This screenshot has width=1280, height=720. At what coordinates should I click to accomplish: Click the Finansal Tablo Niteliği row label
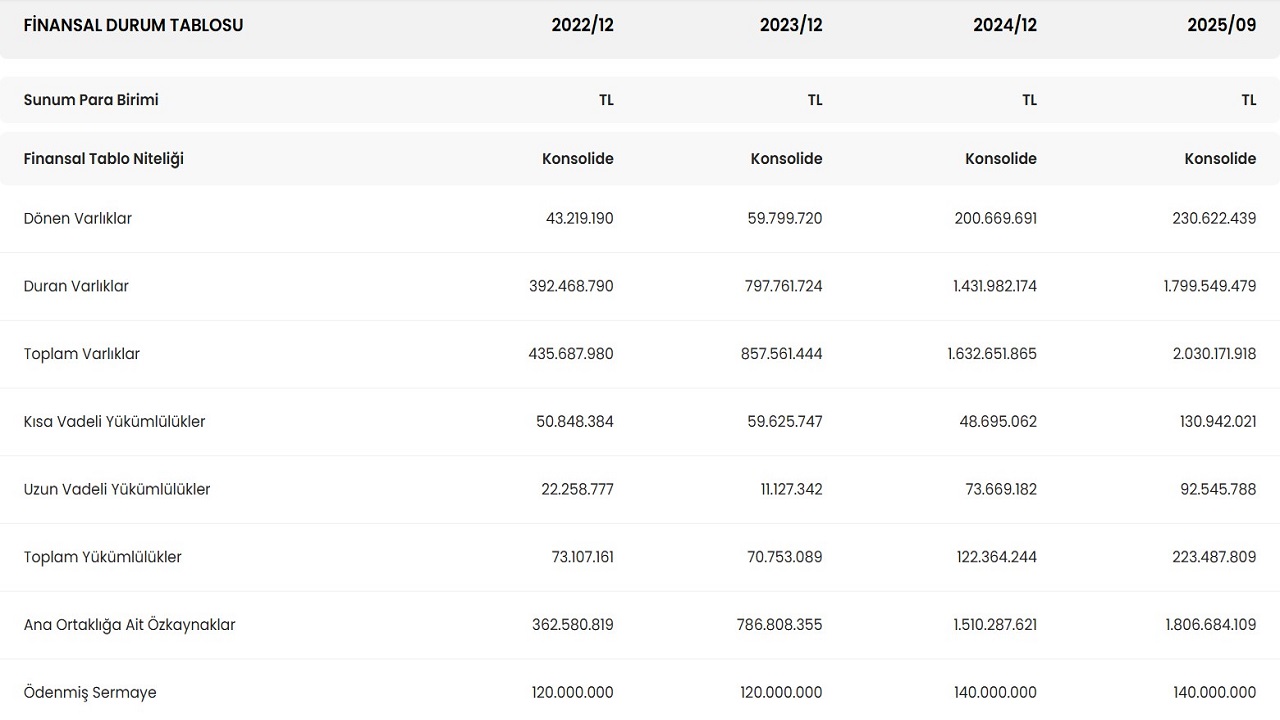pyautogui.click(x=104, y=159)
